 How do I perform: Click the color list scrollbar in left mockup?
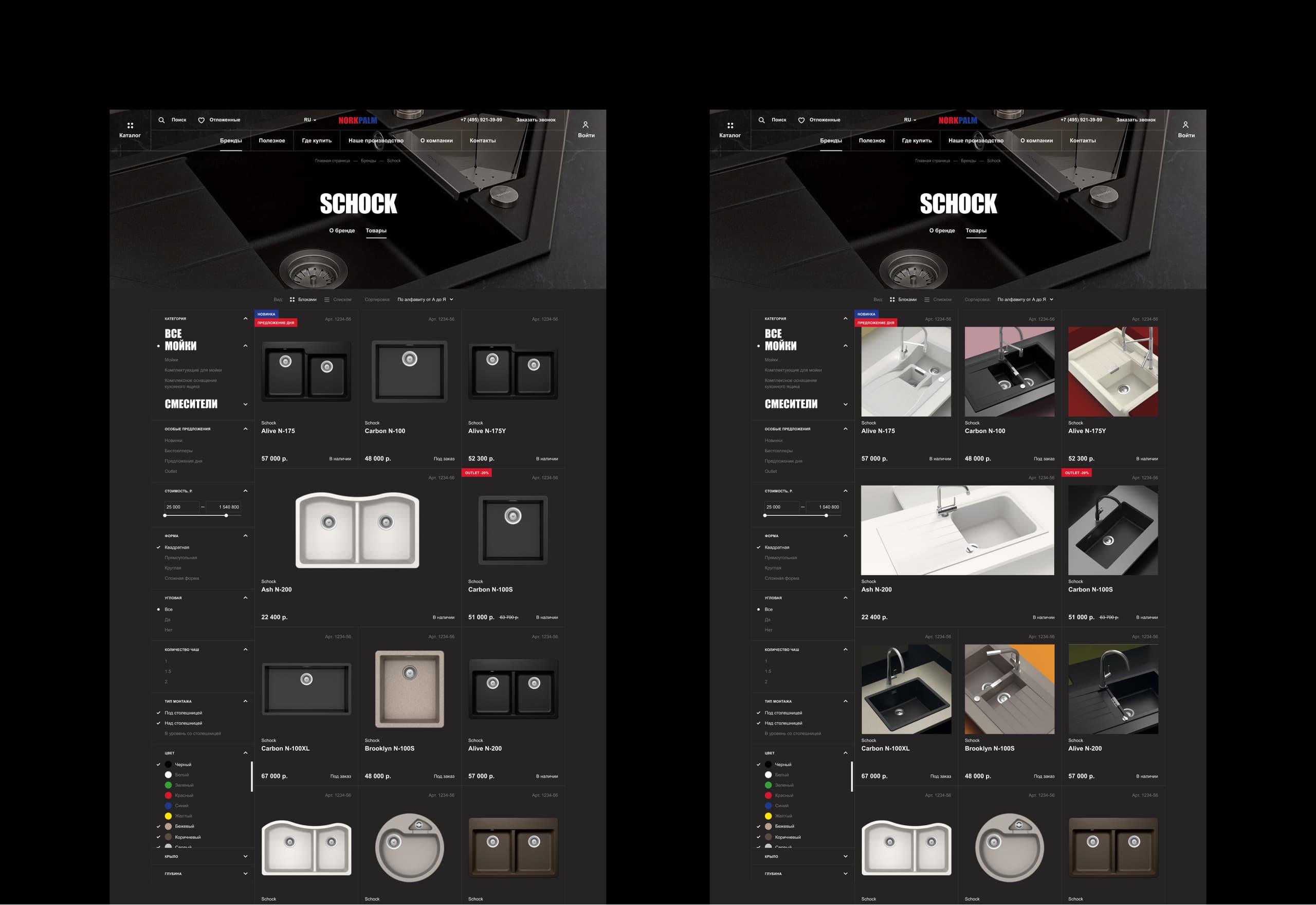251,777
